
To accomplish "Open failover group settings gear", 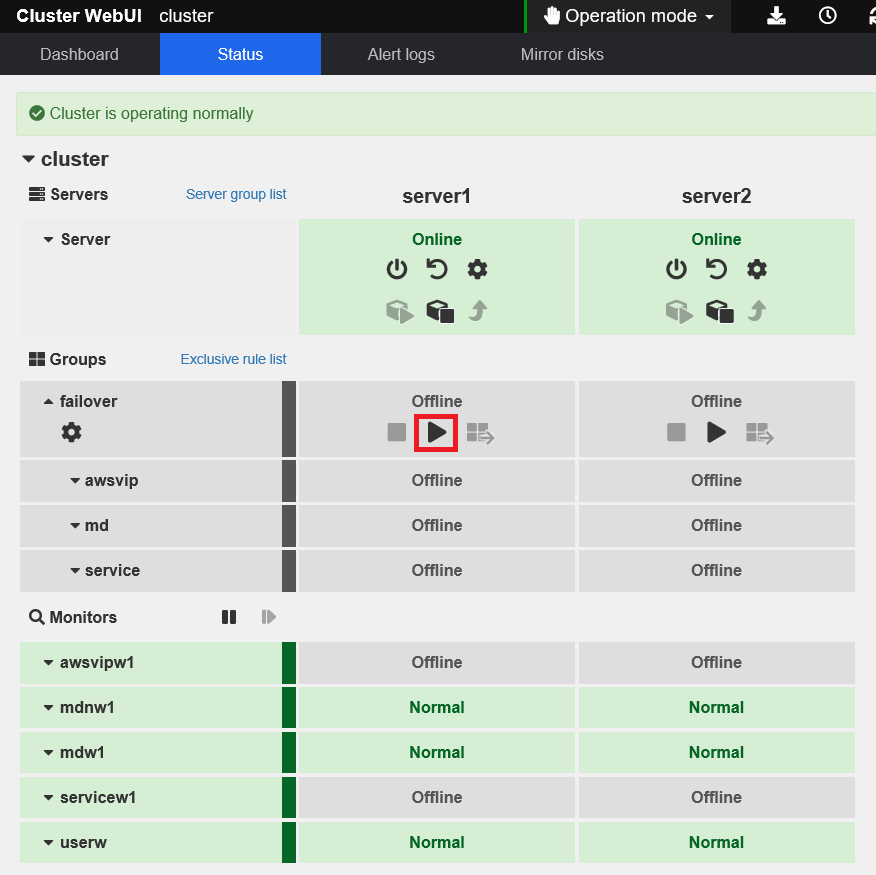I will tap(72, 432).
